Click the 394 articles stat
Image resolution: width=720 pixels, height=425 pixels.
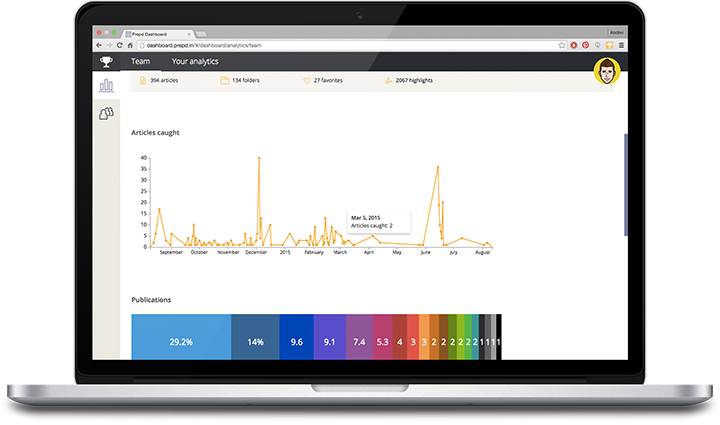(164, 80)
